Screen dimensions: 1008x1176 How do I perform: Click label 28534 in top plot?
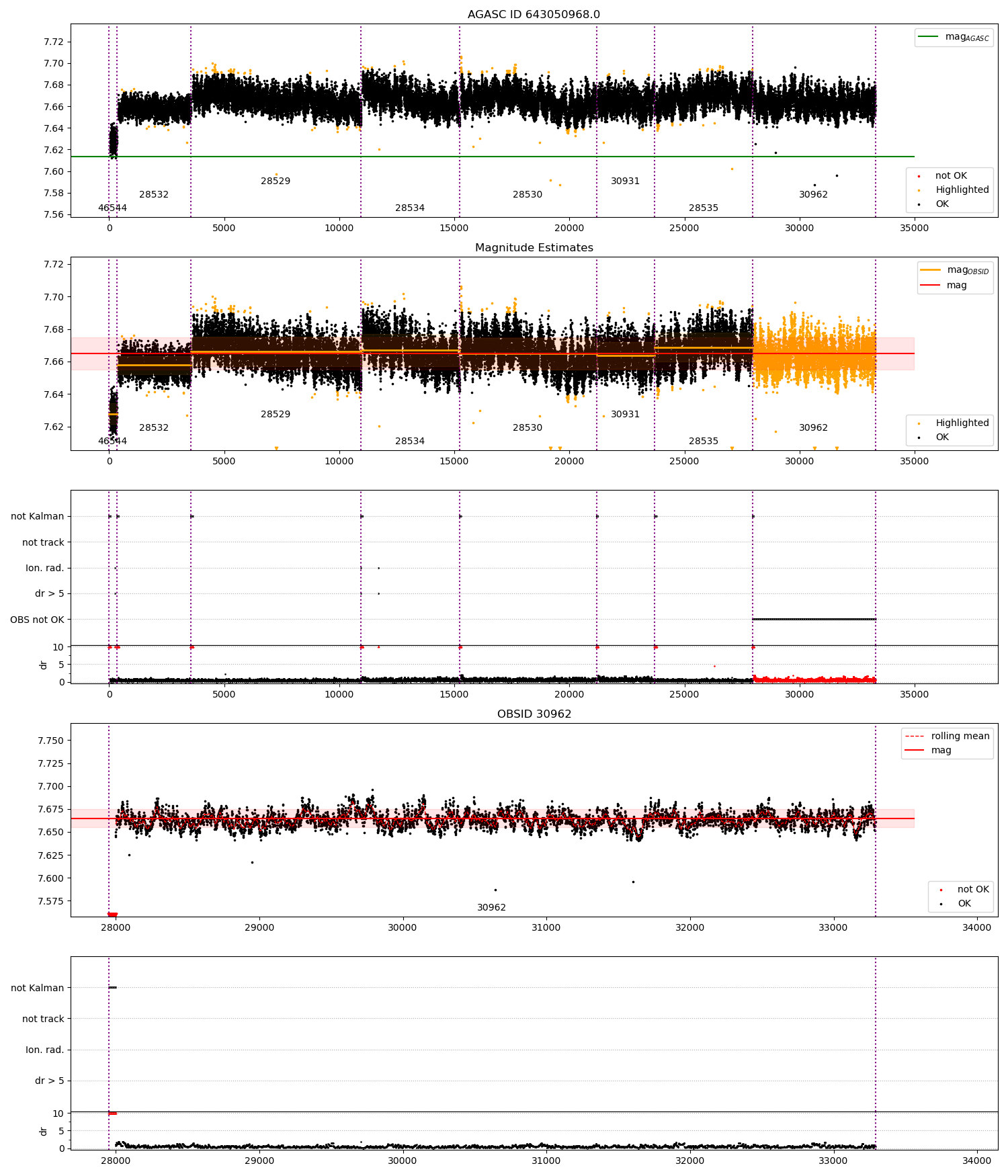coord(410,208)
